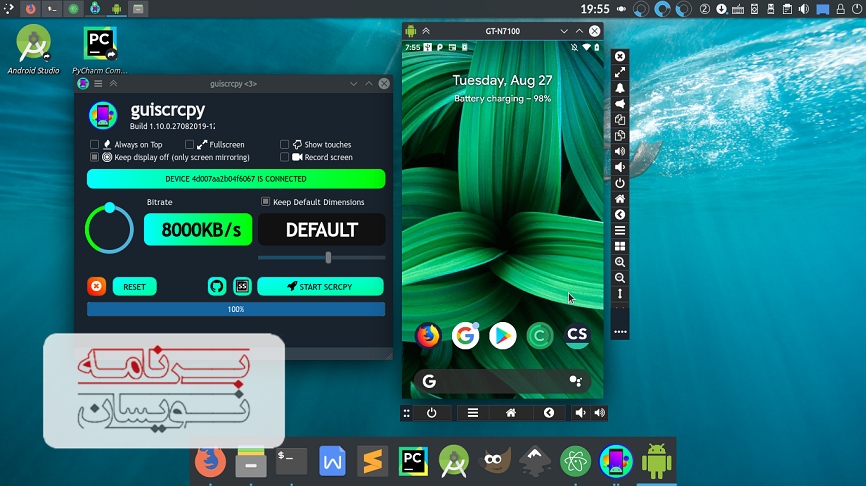Toggle keep-above chevrons in guiscrcpy title bar

(113, 83)
